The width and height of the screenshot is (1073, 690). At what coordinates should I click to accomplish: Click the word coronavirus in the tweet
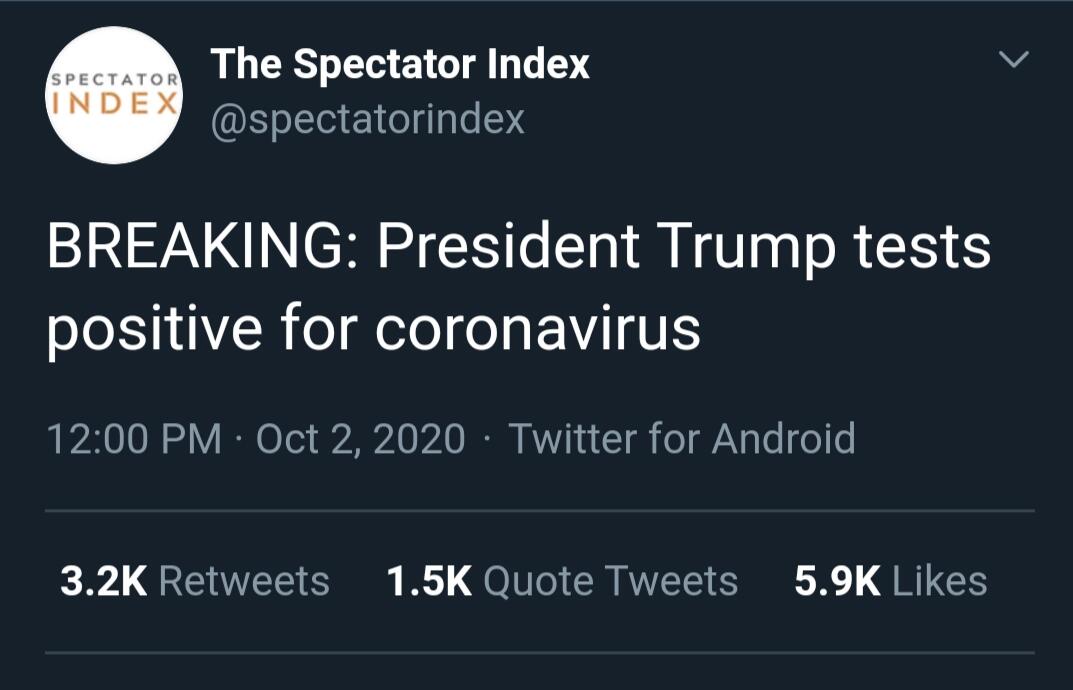click(x=538, y=329)
